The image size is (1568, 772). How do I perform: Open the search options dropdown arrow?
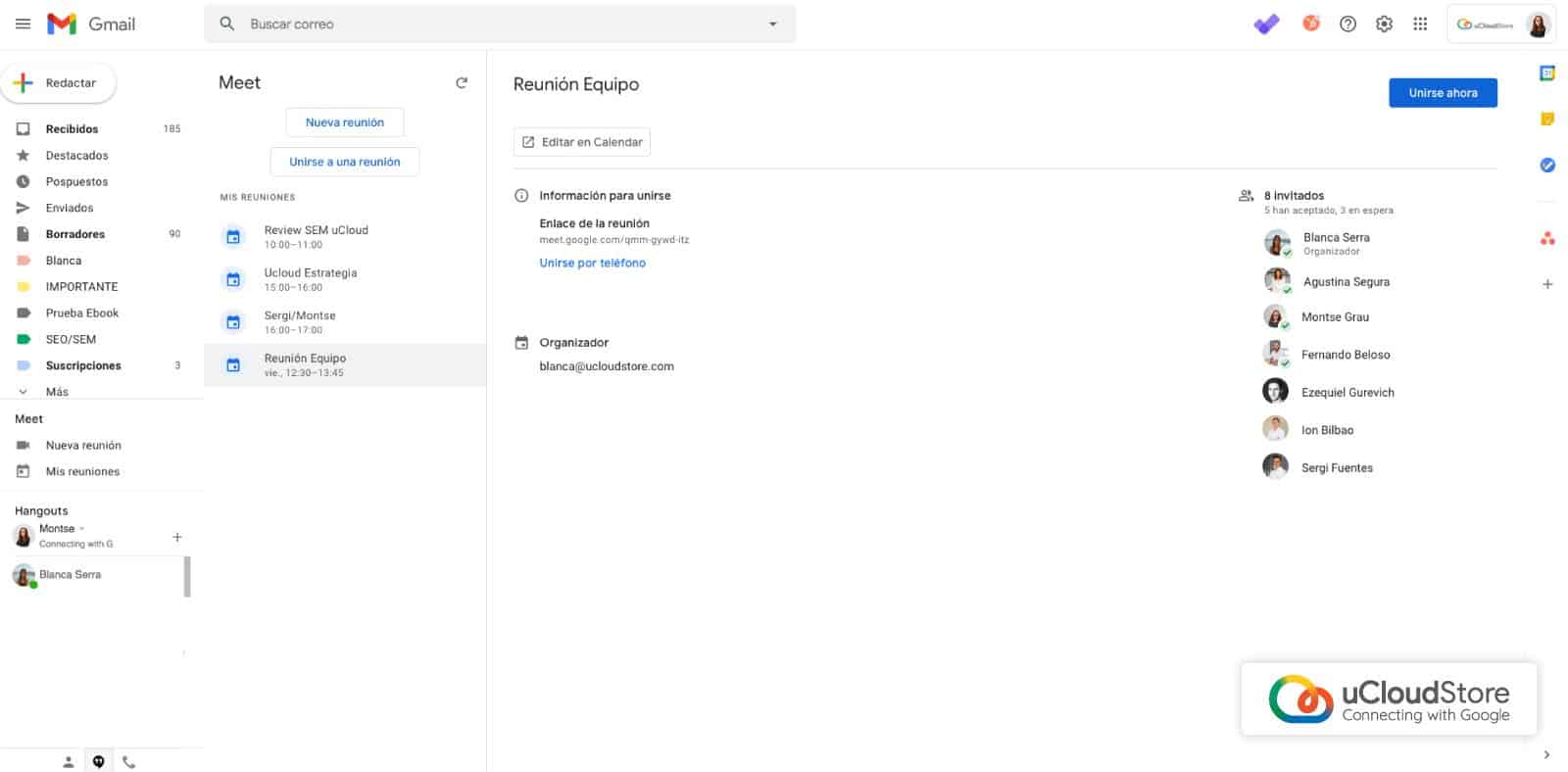tap(772, 24)
